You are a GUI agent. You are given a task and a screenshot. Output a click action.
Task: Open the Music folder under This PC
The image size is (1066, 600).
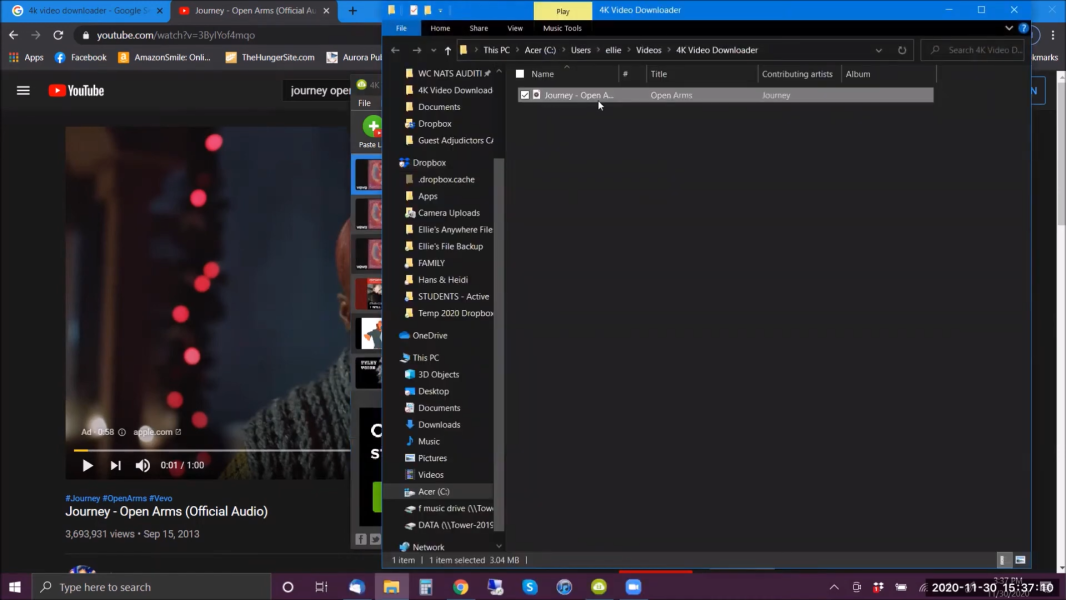(423, 442)
